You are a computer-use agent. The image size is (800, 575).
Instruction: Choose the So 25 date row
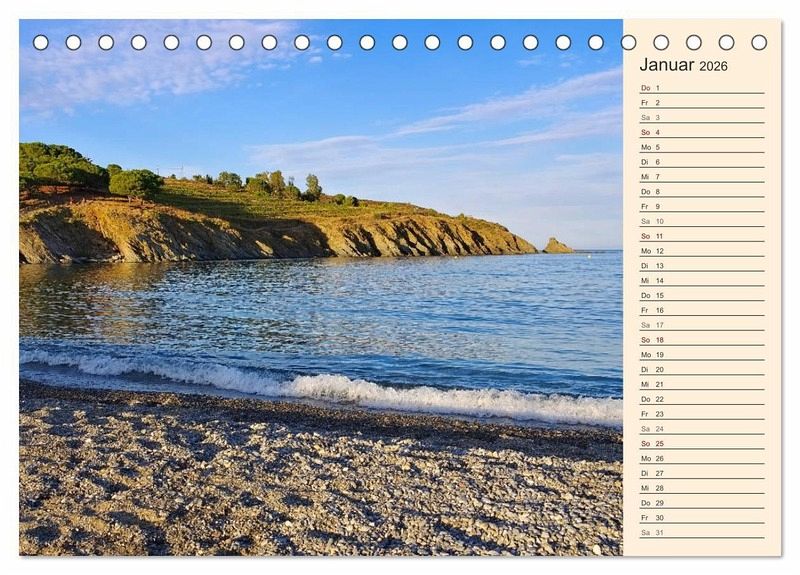click(x=701, y=443)
